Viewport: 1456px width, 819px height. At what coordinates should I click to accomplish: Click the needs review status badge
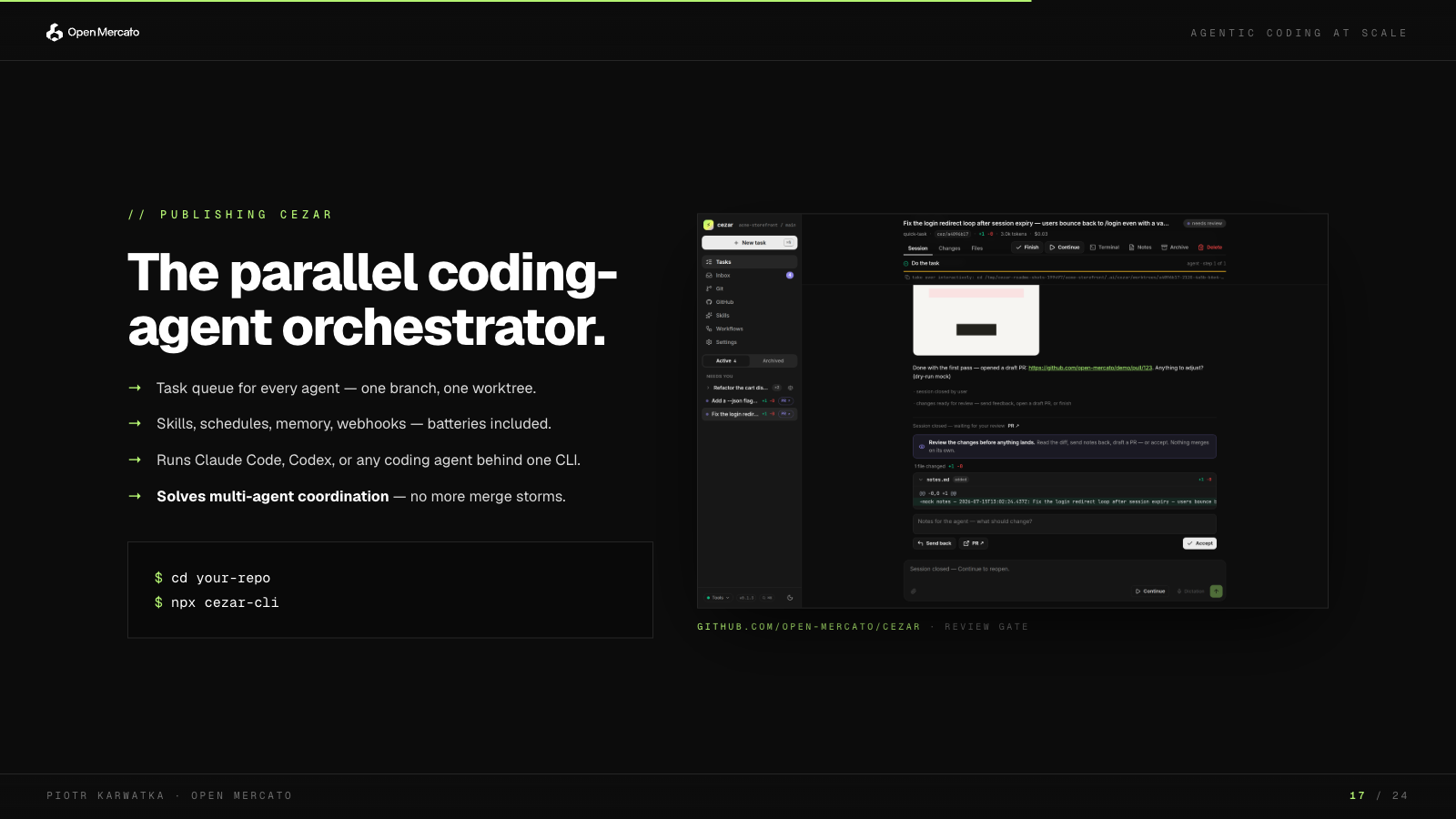[x=1205, y=224]
